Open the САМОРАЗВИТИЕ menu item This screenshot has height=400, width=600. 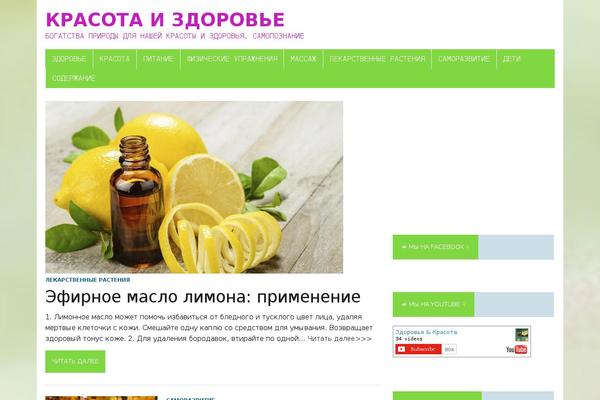click(x=464, y=59)
